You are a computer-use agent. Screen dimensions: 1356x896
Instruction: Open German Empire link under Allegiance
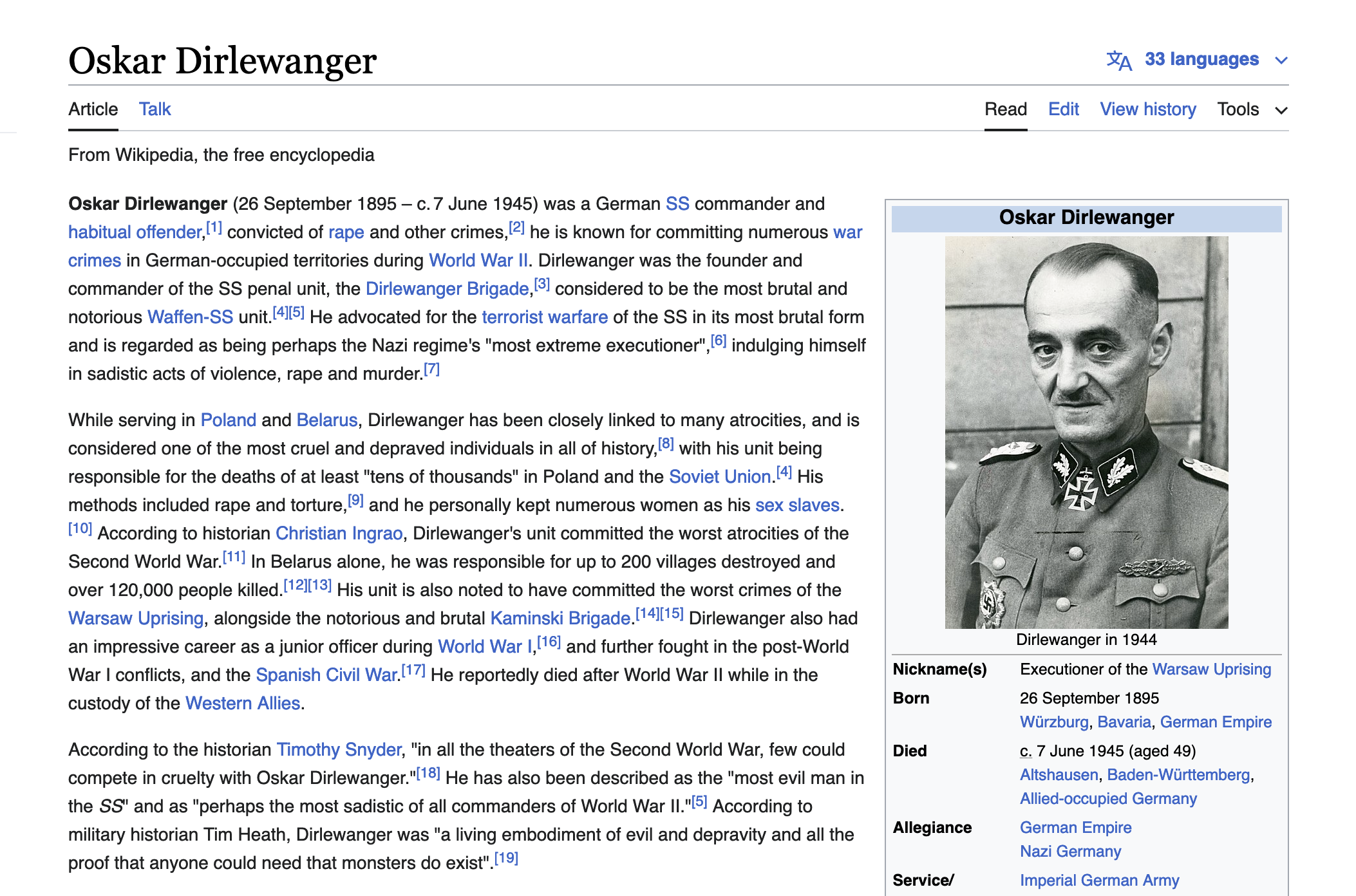pyautogui.click(x=1075, y=828)
